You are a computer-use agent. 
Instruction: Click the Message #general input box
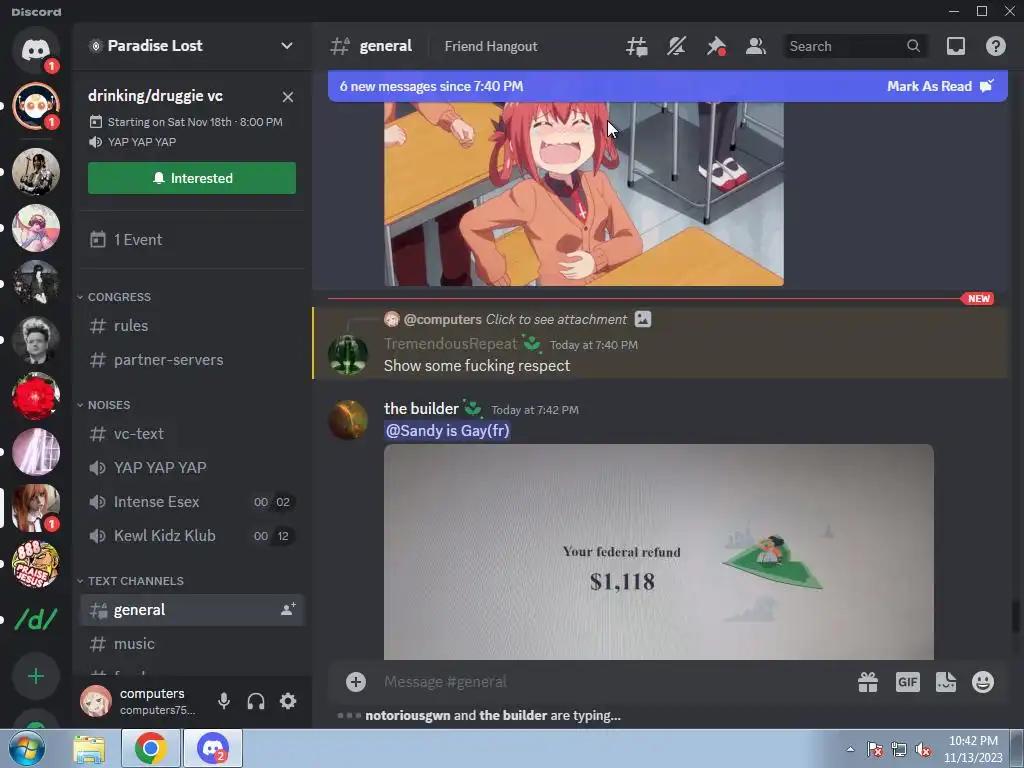click(614, 682)
